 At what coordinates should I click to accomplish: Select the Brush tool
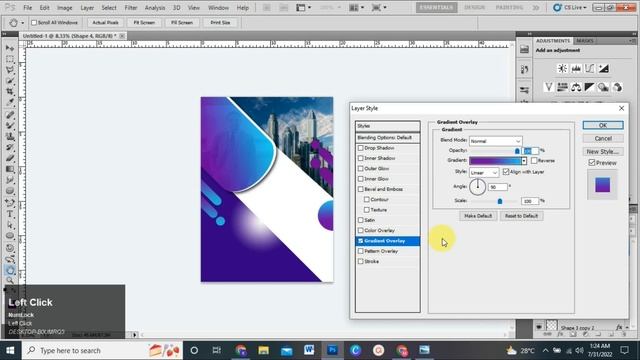pos(10,126)
